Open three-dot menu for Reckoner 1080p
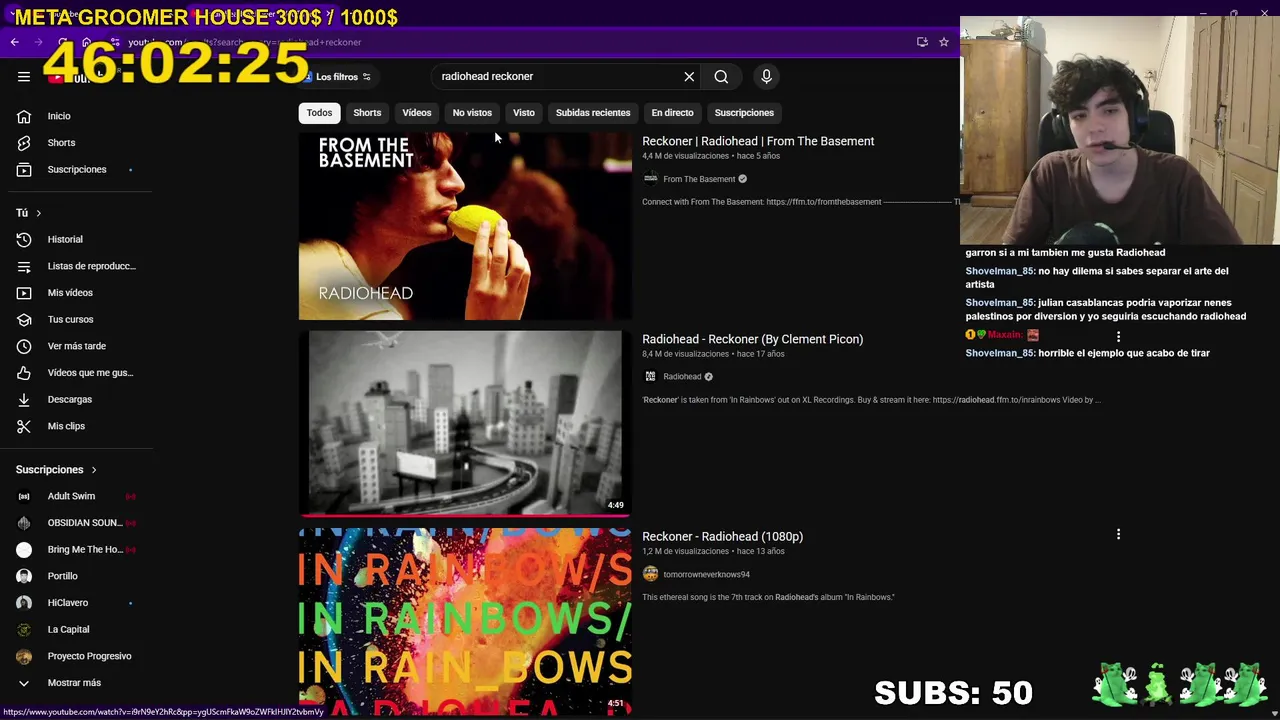 (1118, 535)
